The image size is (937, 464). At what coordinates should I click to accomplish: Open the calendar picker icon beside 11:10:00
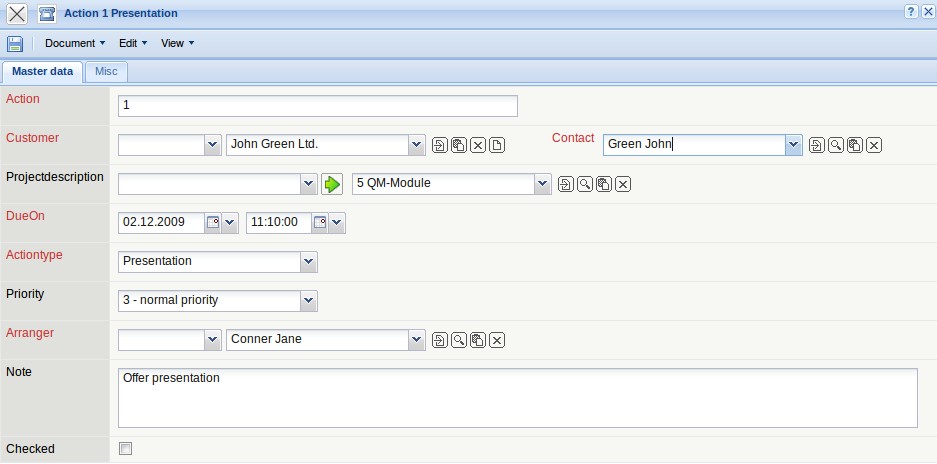pyautogui.click(x=320, y=222)
